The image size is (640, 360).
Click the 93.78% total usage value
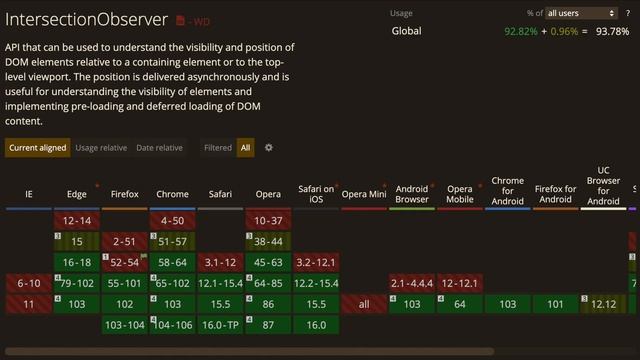612,31
